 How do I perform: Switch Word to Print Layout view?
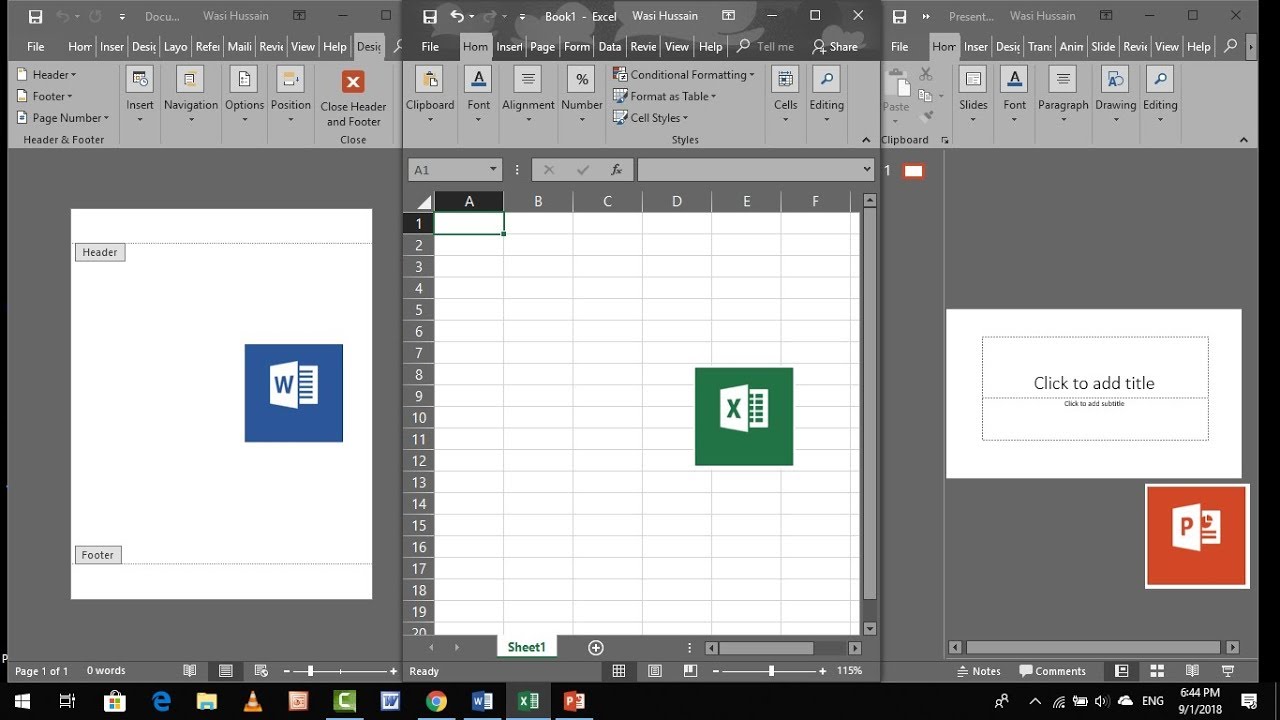(x=226, y=671)
